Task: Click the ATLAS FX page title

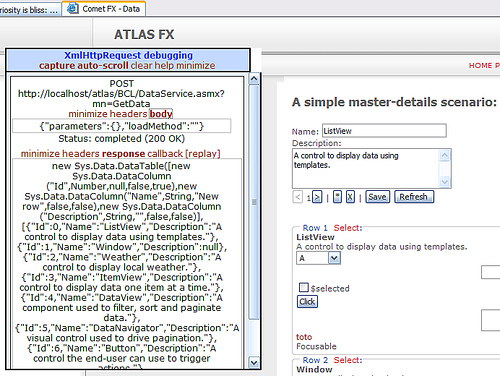Action: point(144,35)
